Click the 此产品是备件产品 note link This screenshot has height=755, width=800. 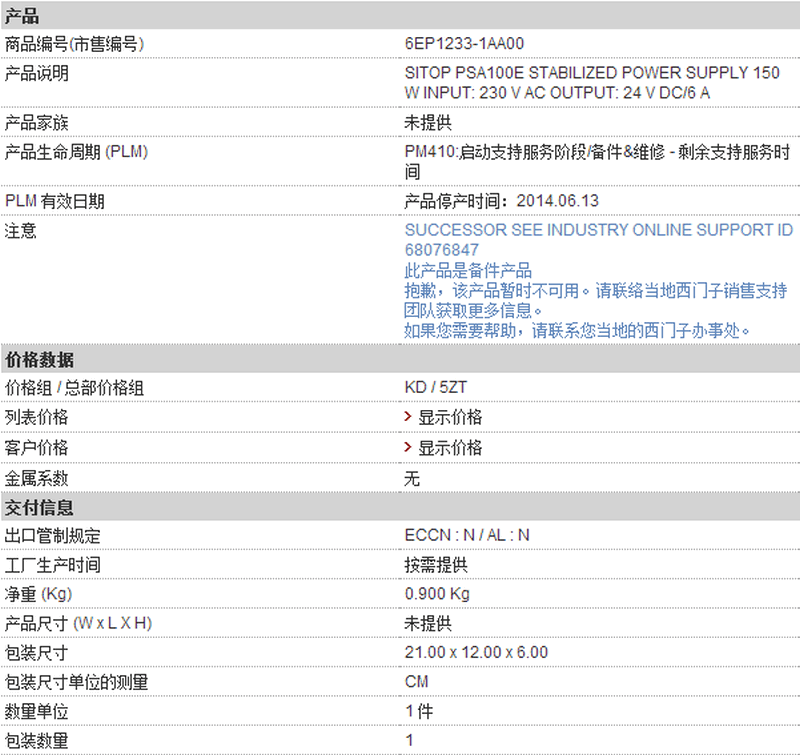(468, 270)
